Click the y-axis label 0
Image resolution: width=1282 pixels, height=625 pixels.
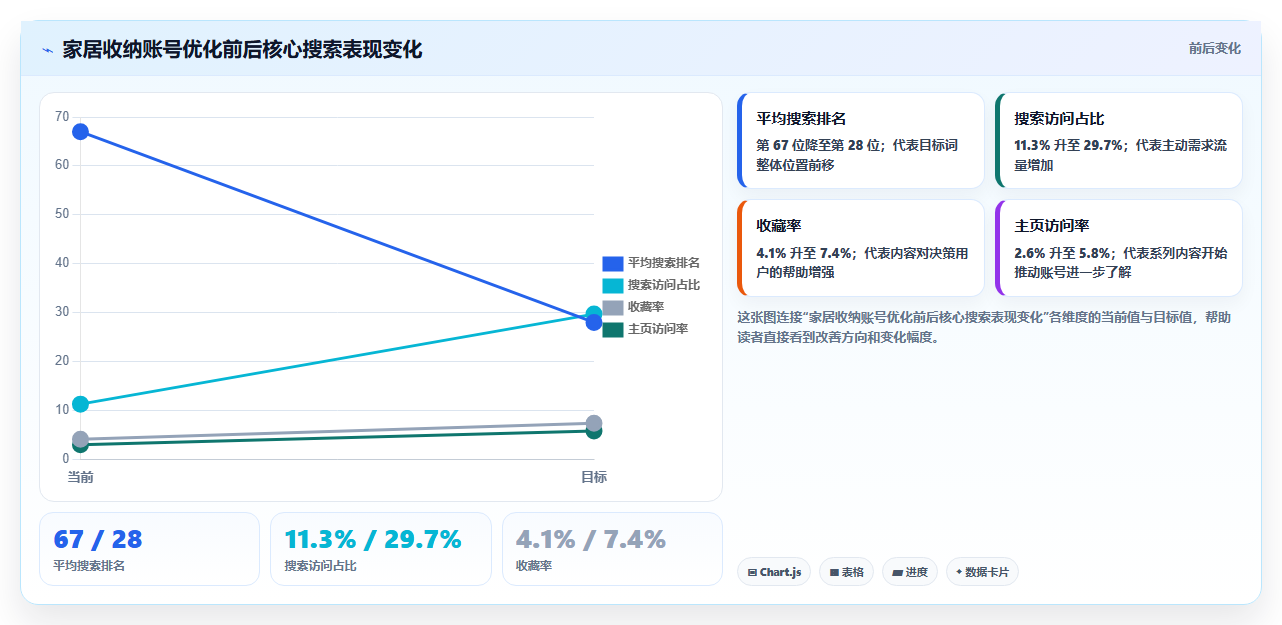coord(66,459)
